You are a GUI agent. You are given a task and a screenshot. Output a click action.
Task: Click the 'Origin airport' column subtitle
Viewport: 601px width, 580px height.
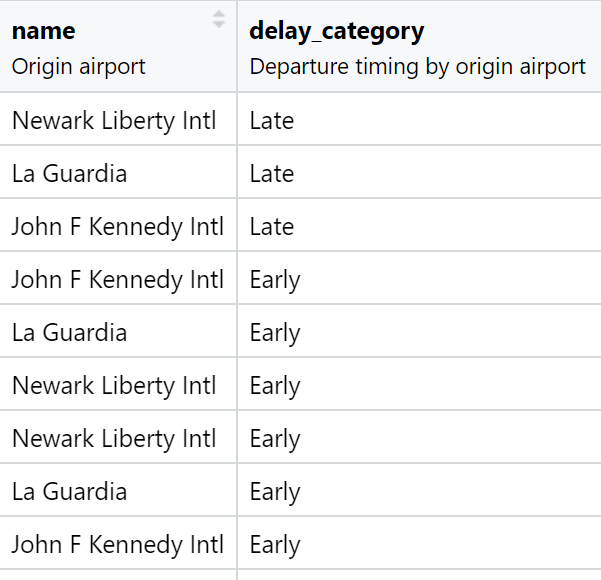click(79, 66)
